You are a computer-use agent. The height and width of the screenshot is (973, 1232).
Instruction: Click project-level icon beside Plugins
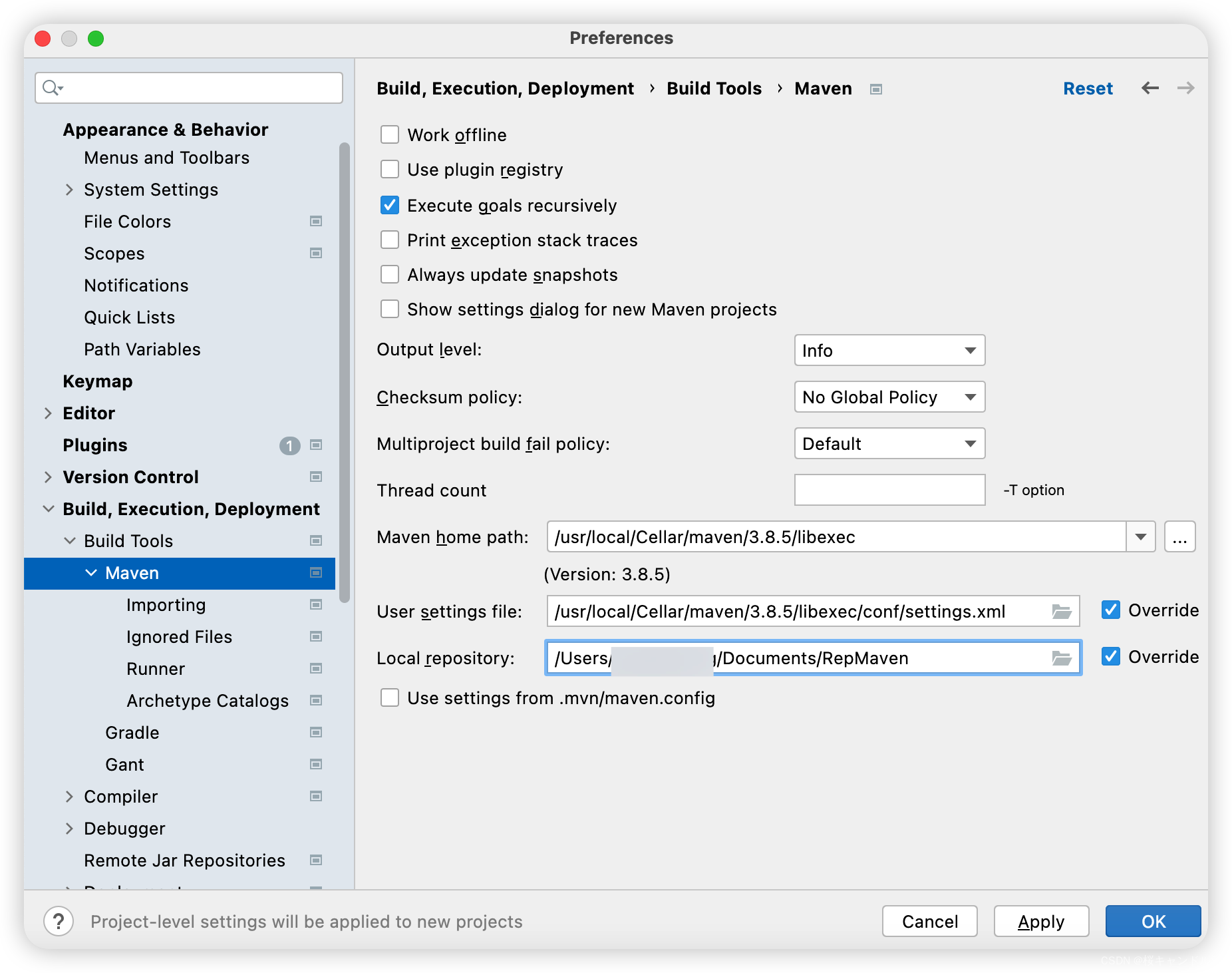(316, 445)
